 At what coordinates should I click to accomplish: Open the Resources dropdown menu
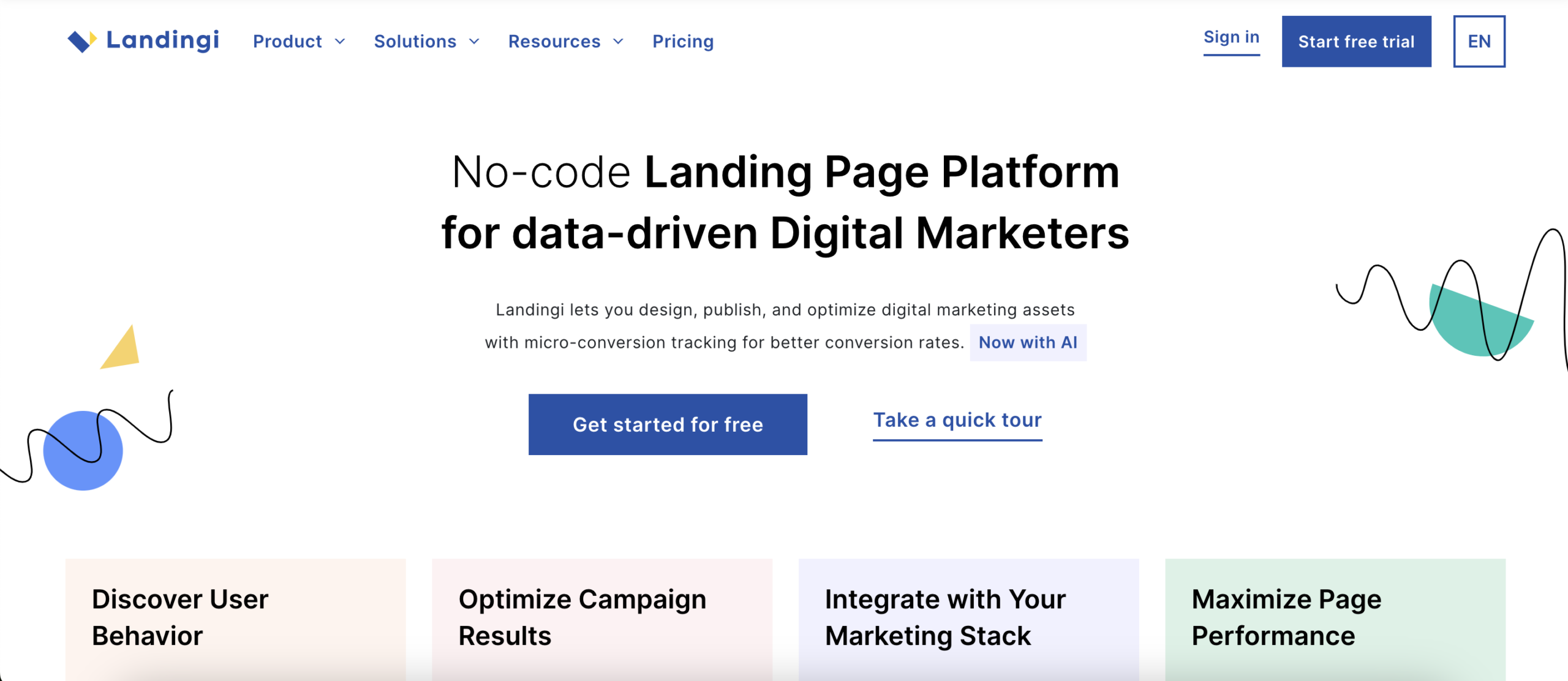point(563,41)
